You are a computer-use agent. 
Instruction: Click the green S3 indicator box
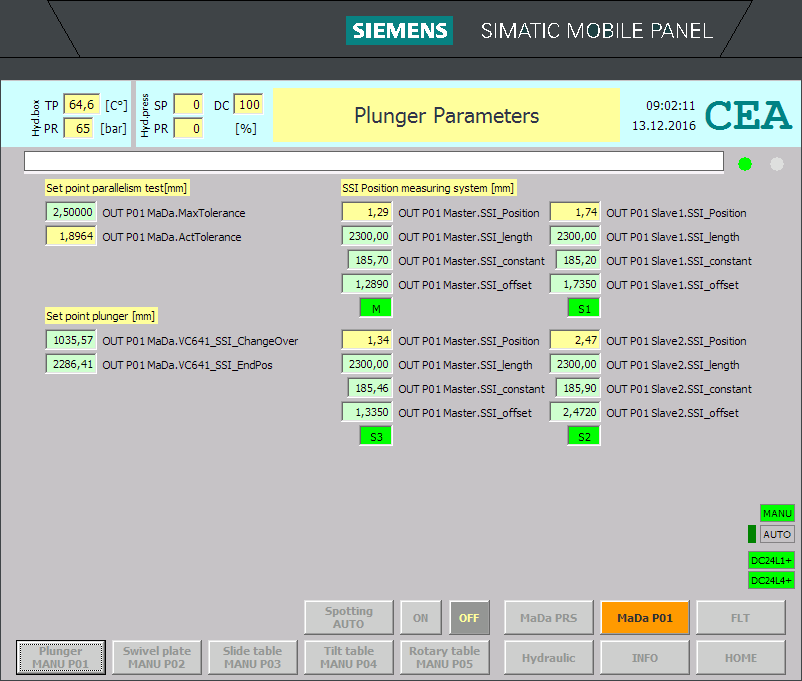[x=376, y=437]
